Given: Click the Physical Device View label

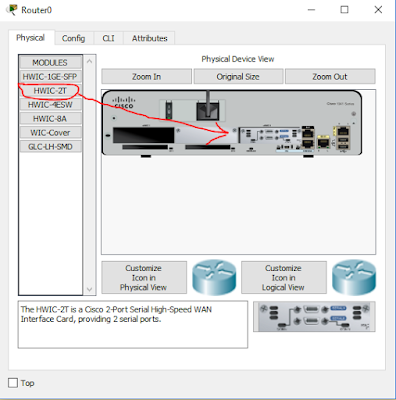Looking at the screenshot, I should coord(238,59).
